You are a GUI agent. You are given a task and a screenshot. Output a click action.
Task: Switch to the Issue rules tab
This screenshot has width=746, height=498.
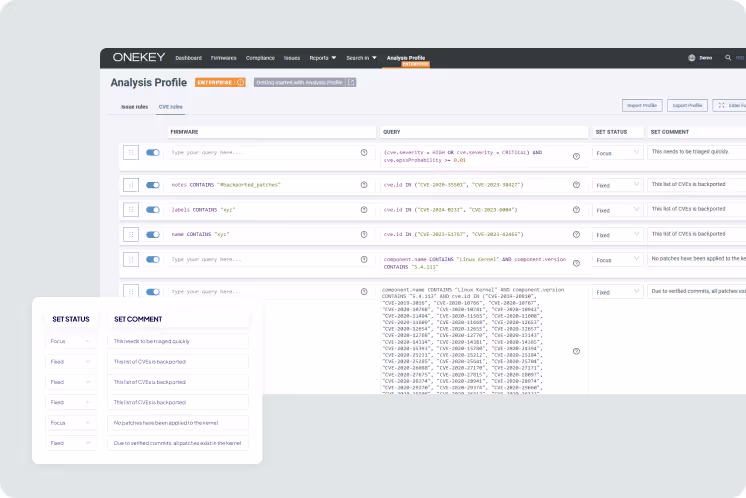tap(135, 107)
